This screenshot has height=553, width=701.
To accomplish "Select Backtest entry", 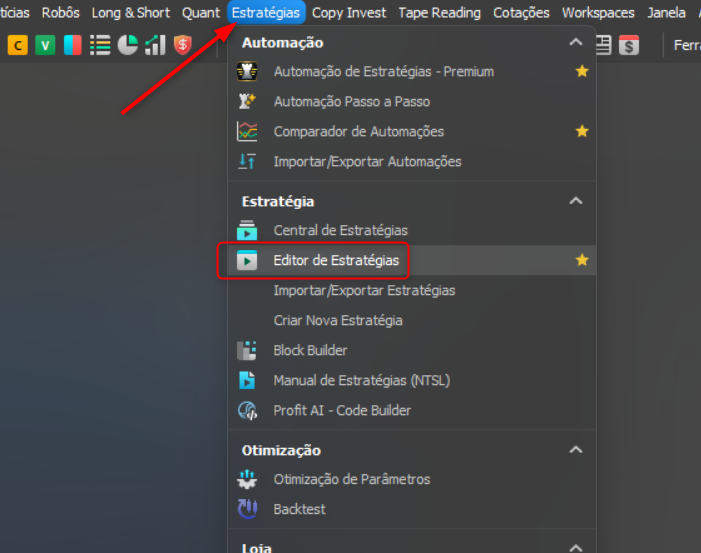I will (x=412, y=509).
